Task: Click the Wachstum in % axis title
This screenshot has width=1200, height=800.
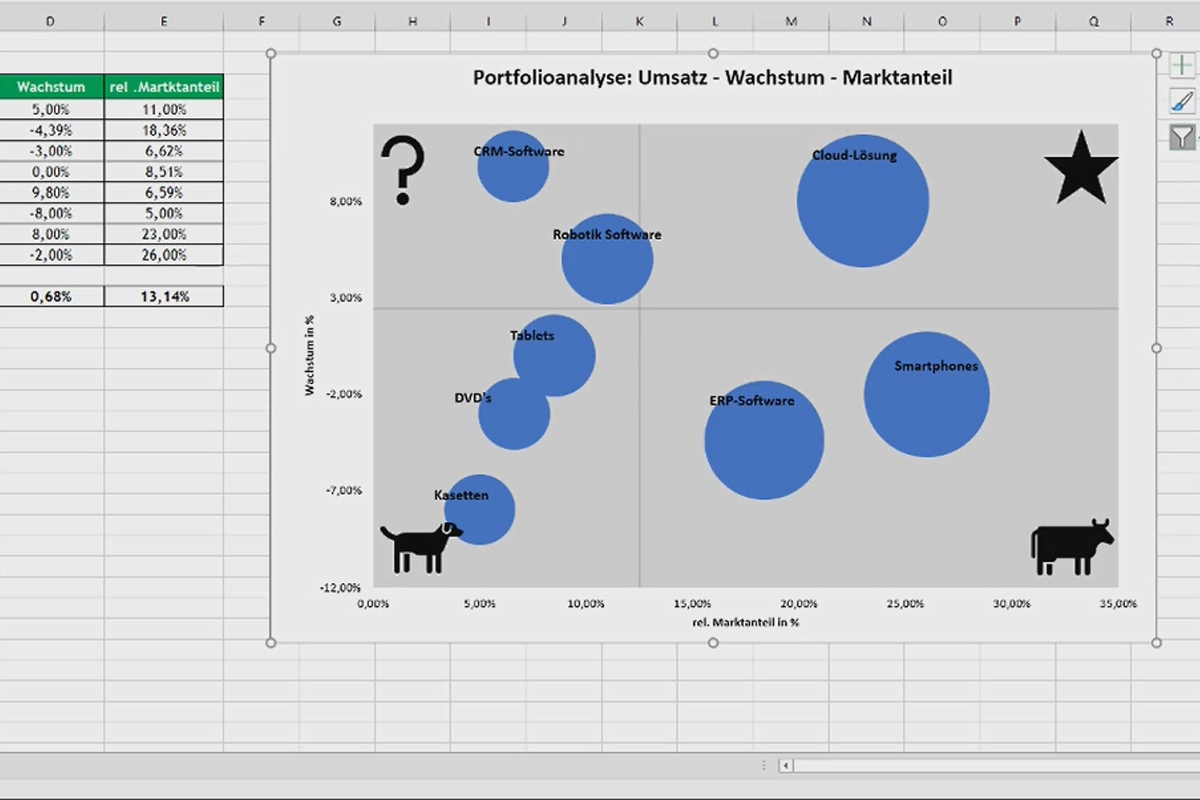Action: [x=310, y=355]
